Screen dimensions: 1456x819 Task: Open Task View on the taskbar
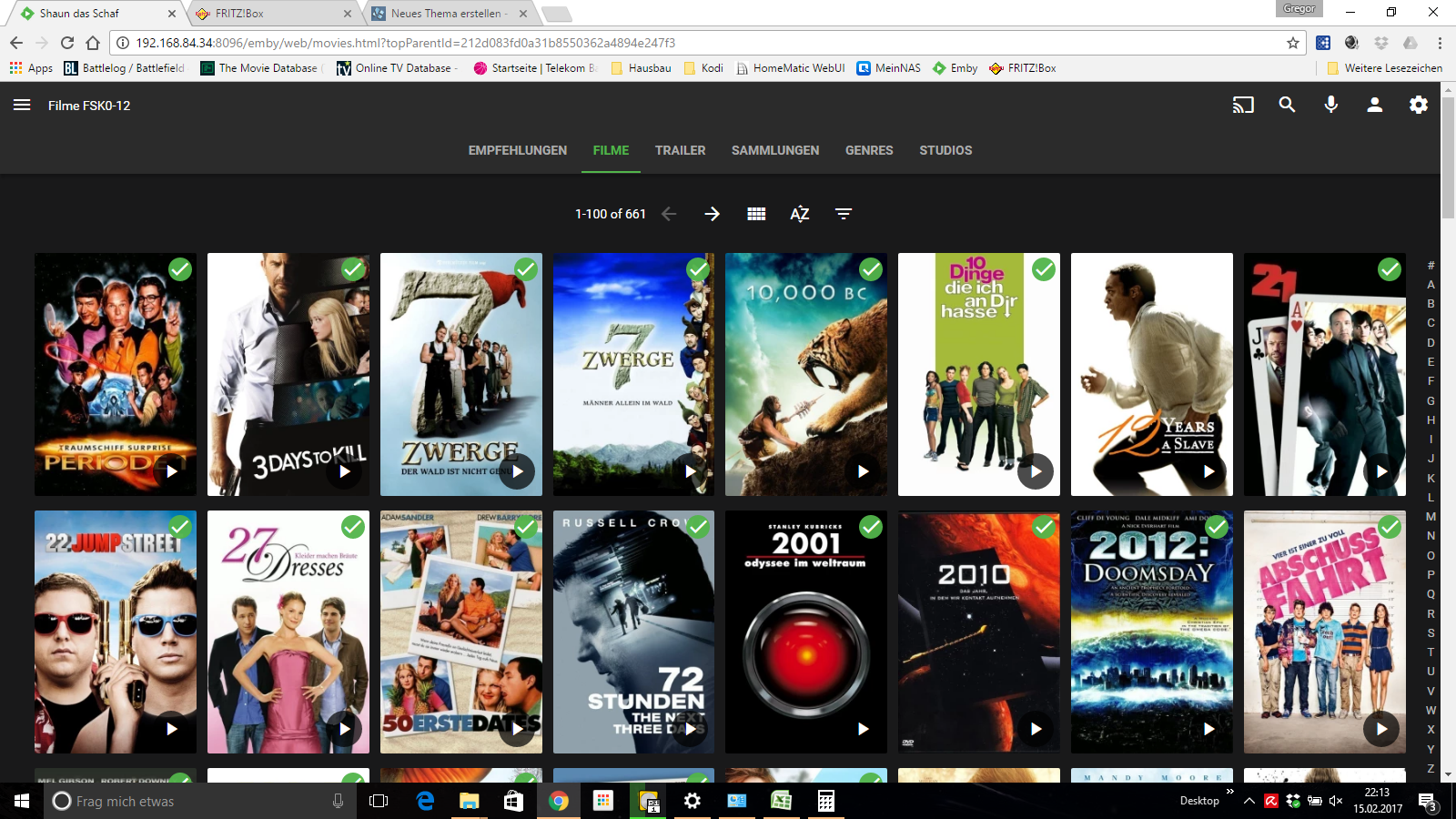click(x=379, y=801)
